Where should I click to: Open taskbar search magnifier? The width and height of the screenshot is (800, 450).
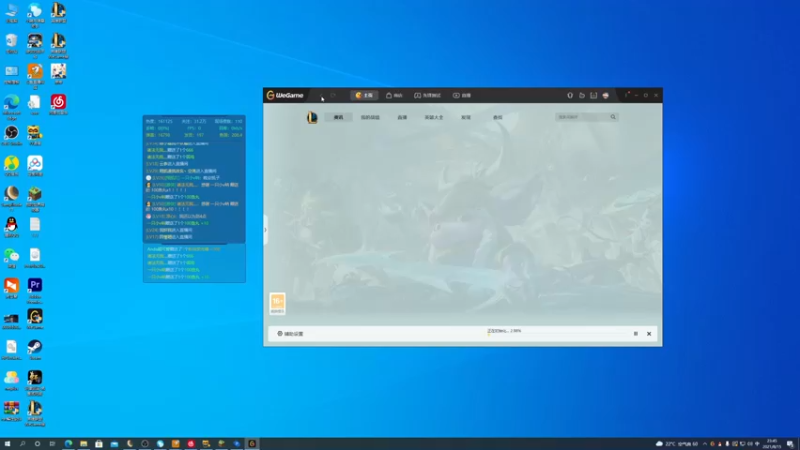point(22,444)
